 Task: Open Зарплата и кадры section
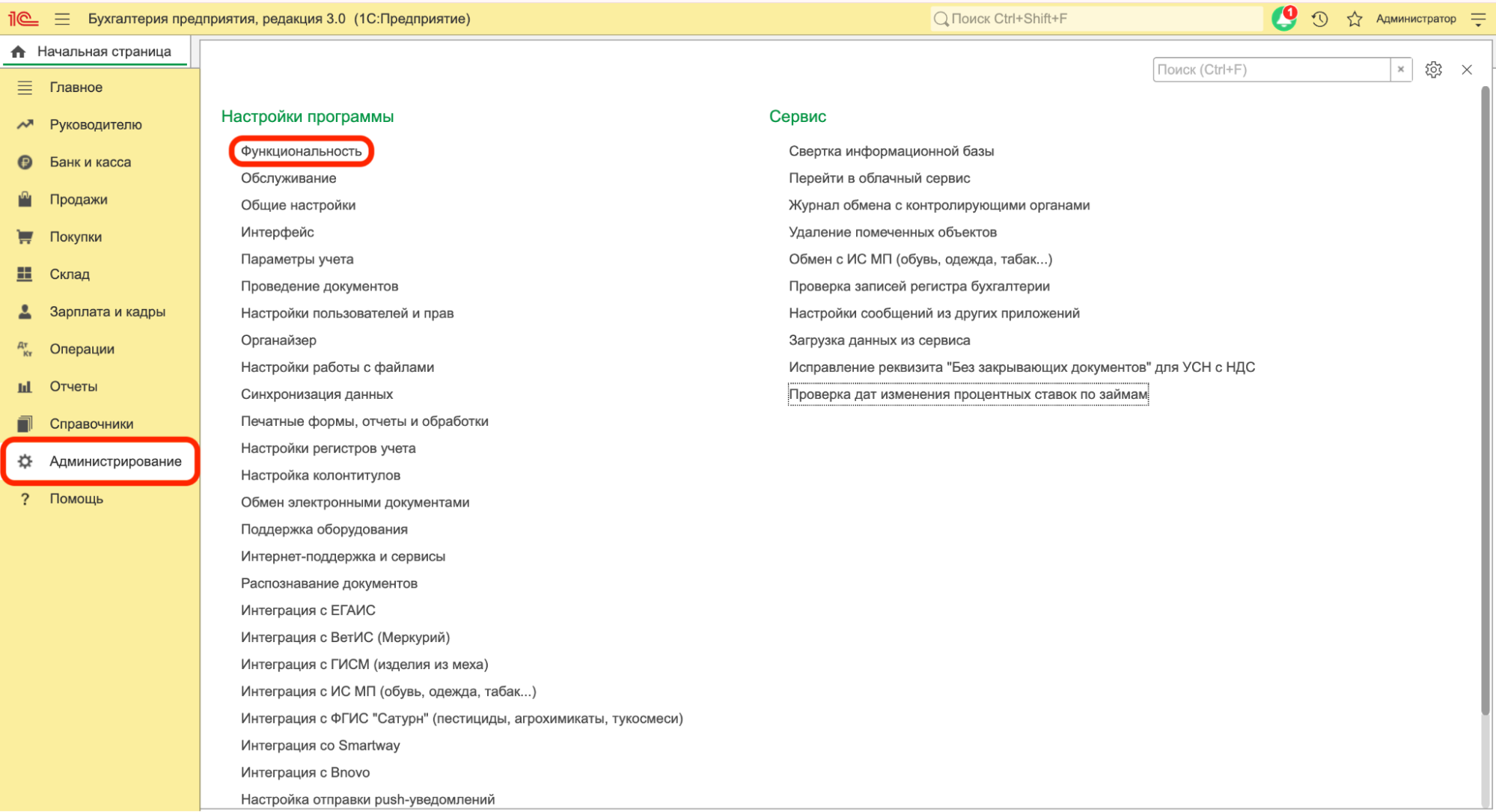pos(107,311)
